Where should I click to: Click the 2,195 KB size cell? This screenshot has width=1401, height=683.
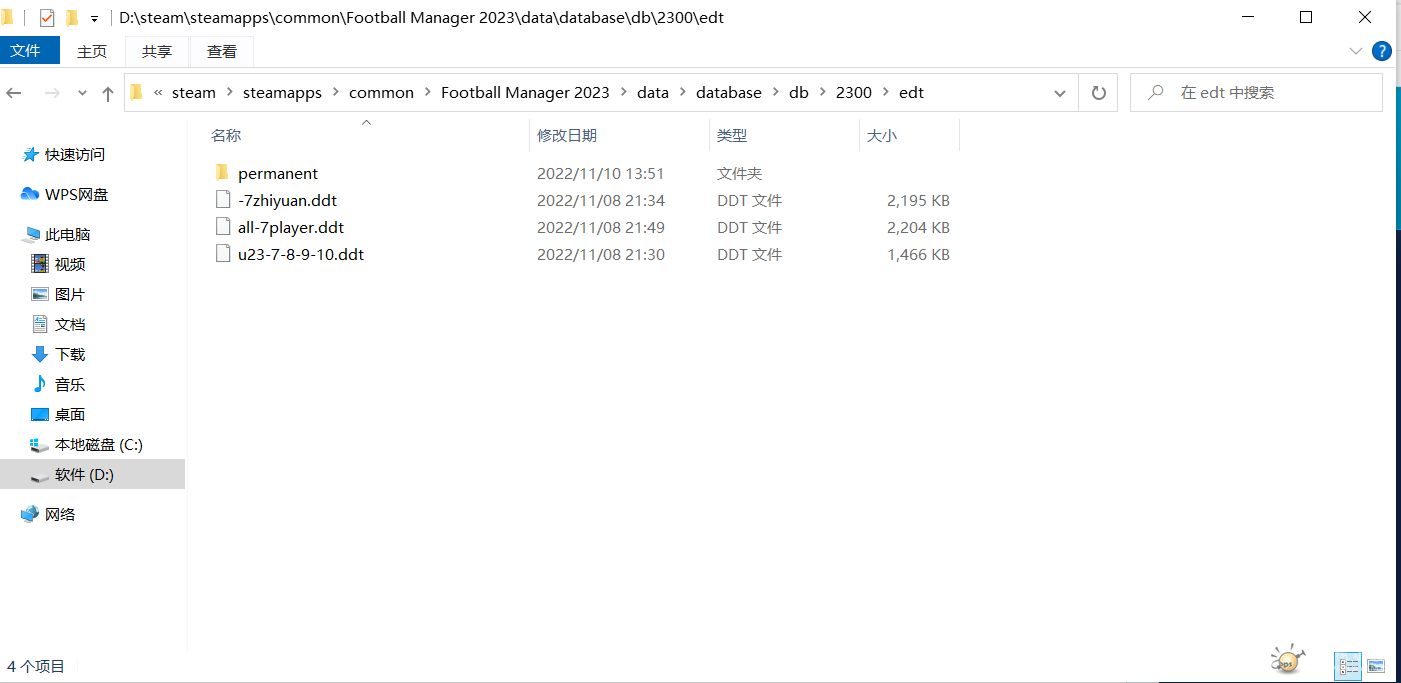(x=918, y=200)
